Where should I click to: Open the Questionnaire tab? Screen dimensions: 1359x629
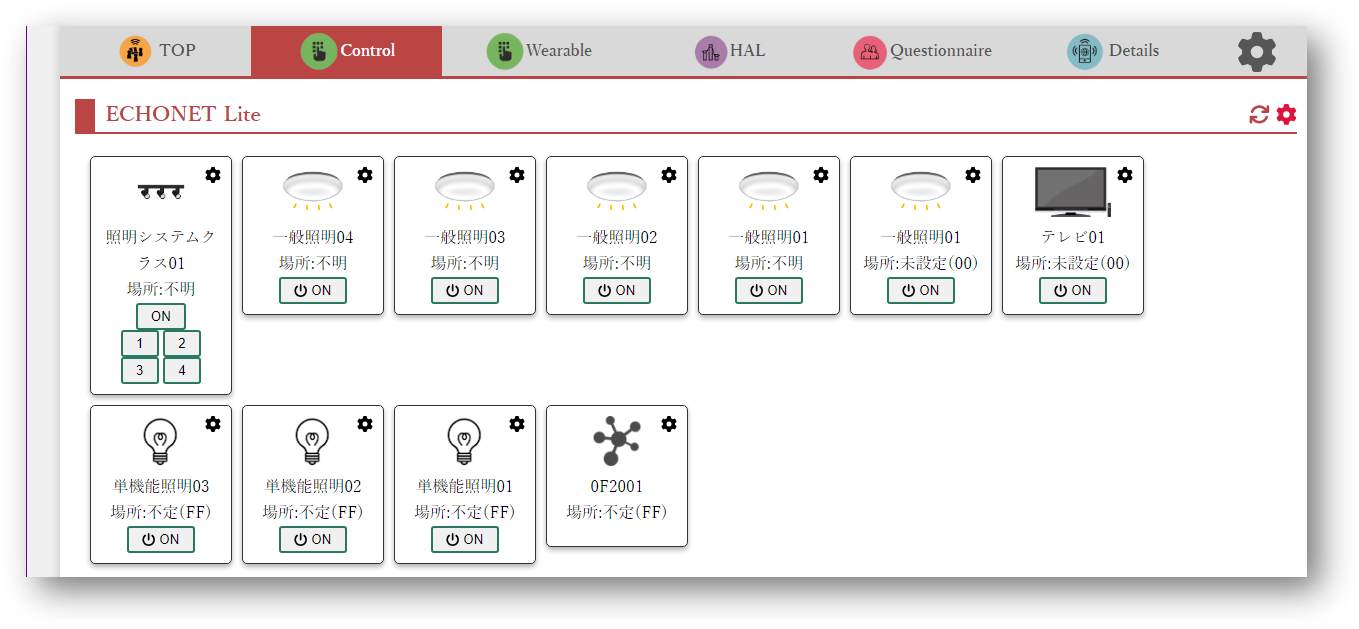[922, 50]
